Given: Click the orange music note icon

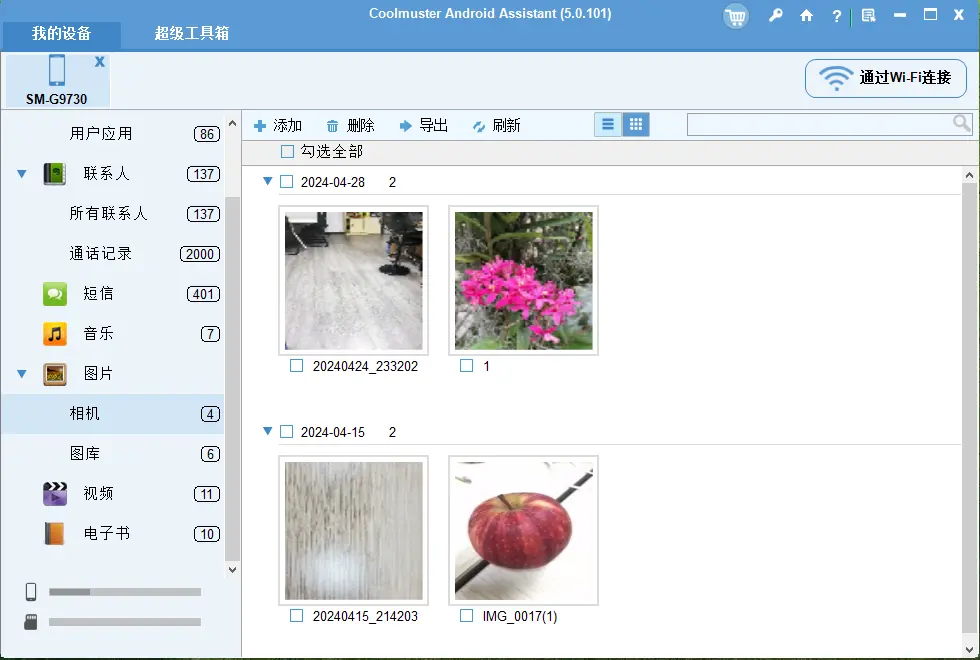Looking at the screenshot, I should [54, 334].
